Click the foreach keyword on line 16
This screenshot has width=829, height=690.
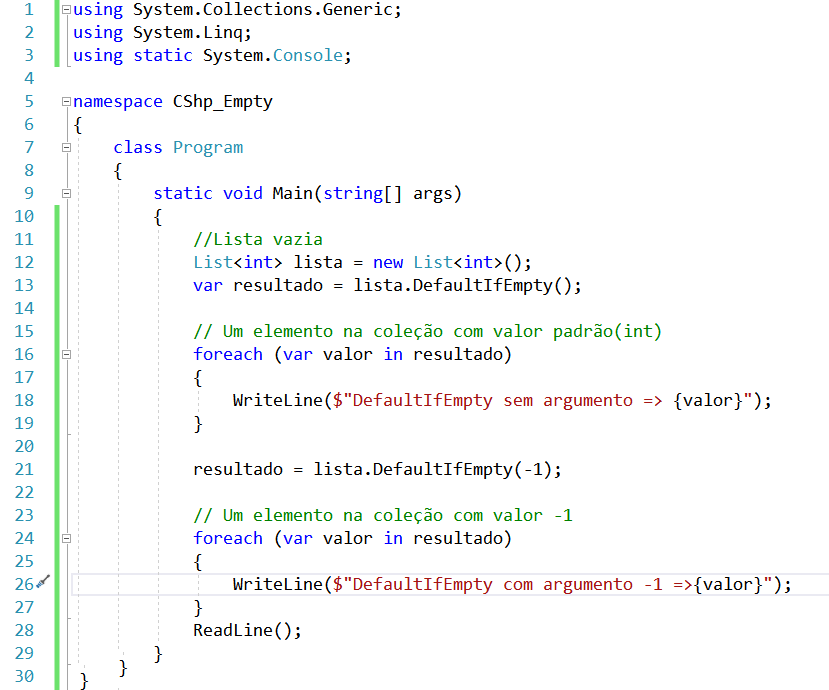228,354
